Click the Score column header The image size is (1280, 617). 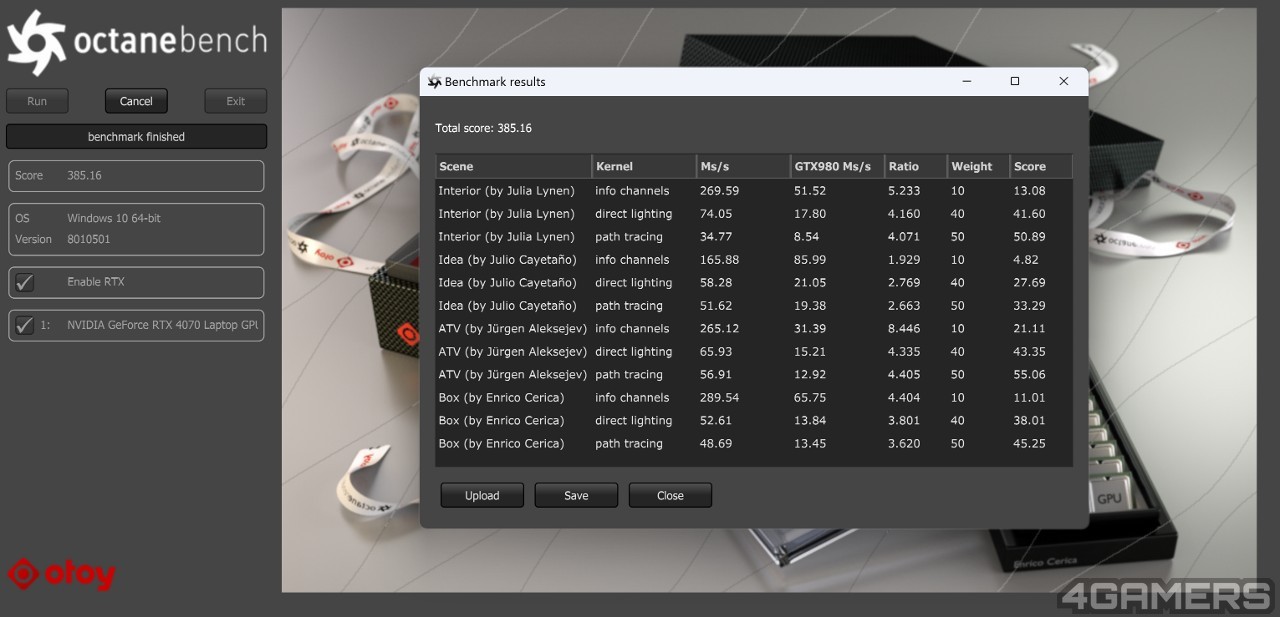click(1041, 166)
